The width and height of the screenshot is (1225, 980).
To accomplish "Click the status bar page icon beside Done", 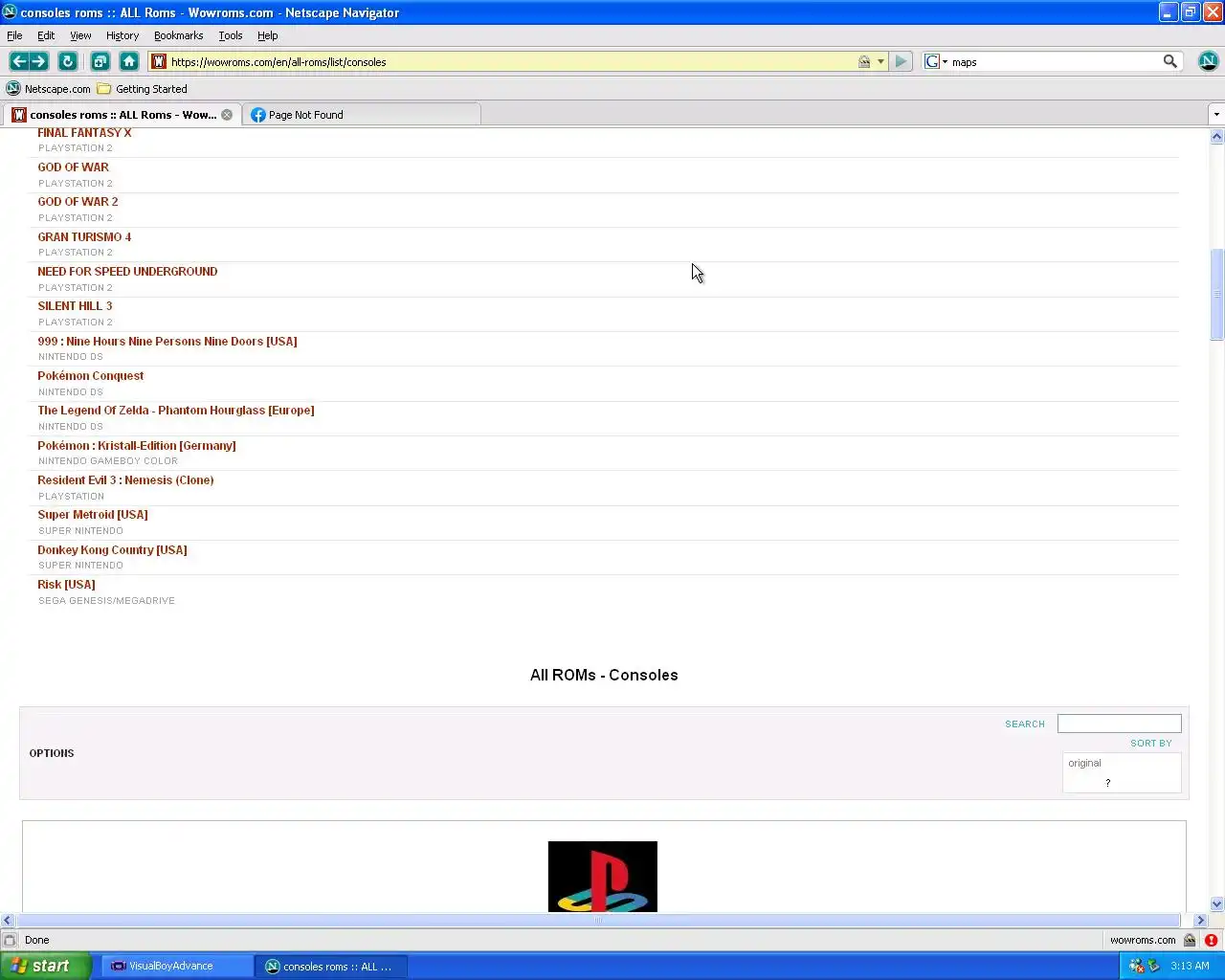I will pyautogui.click(x=10, y=940).
